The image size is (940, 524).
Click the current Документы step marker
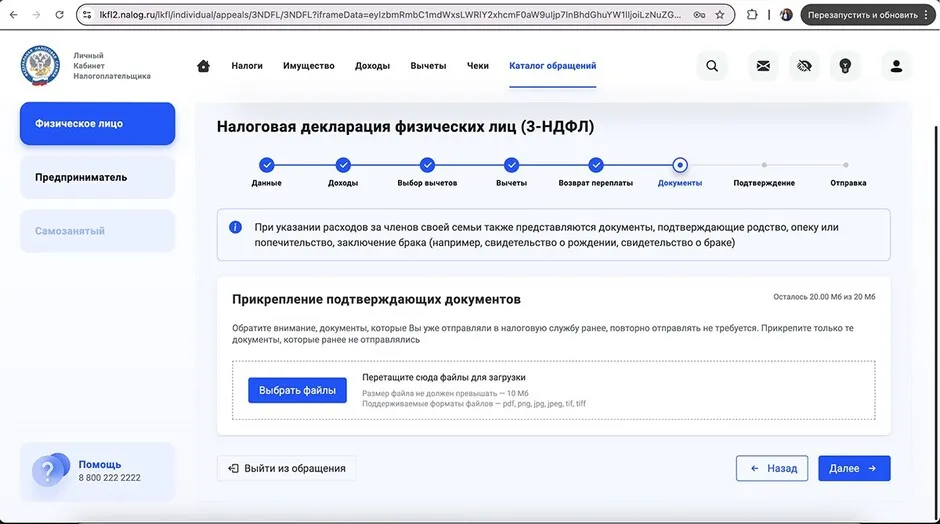[x=680, y=165]
